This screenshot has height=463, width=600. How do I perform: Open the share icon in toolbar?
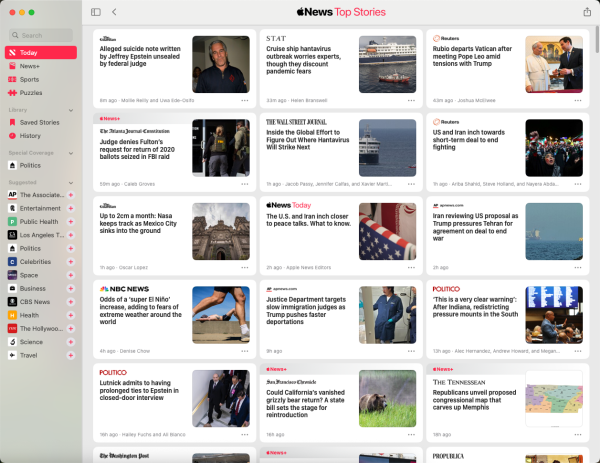coord(587,12)
